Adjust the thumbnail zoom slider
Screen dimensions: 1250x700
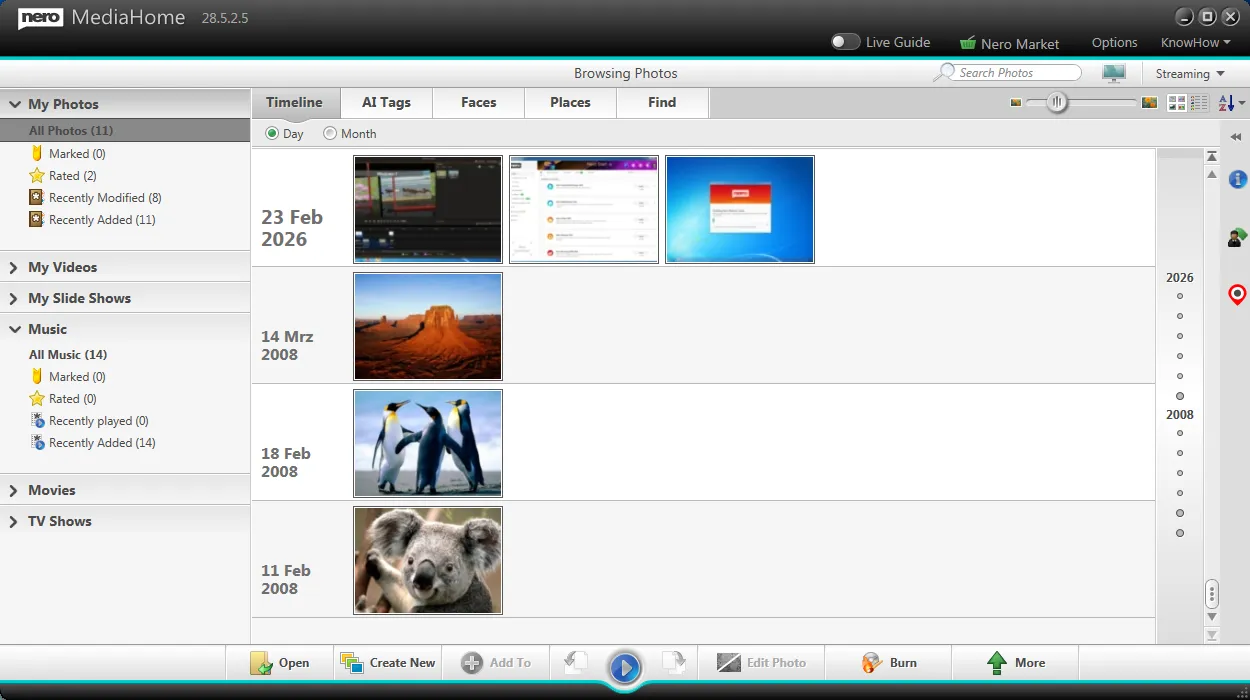(1057, 102)
